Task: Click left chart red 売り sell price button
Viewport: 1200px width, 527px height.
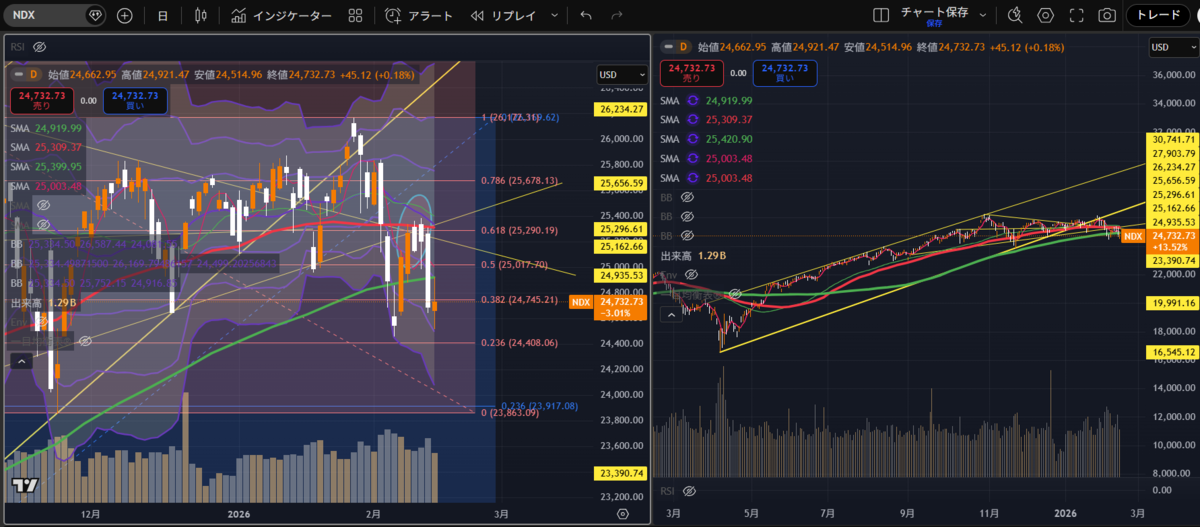Action: (x=41, y=101)
